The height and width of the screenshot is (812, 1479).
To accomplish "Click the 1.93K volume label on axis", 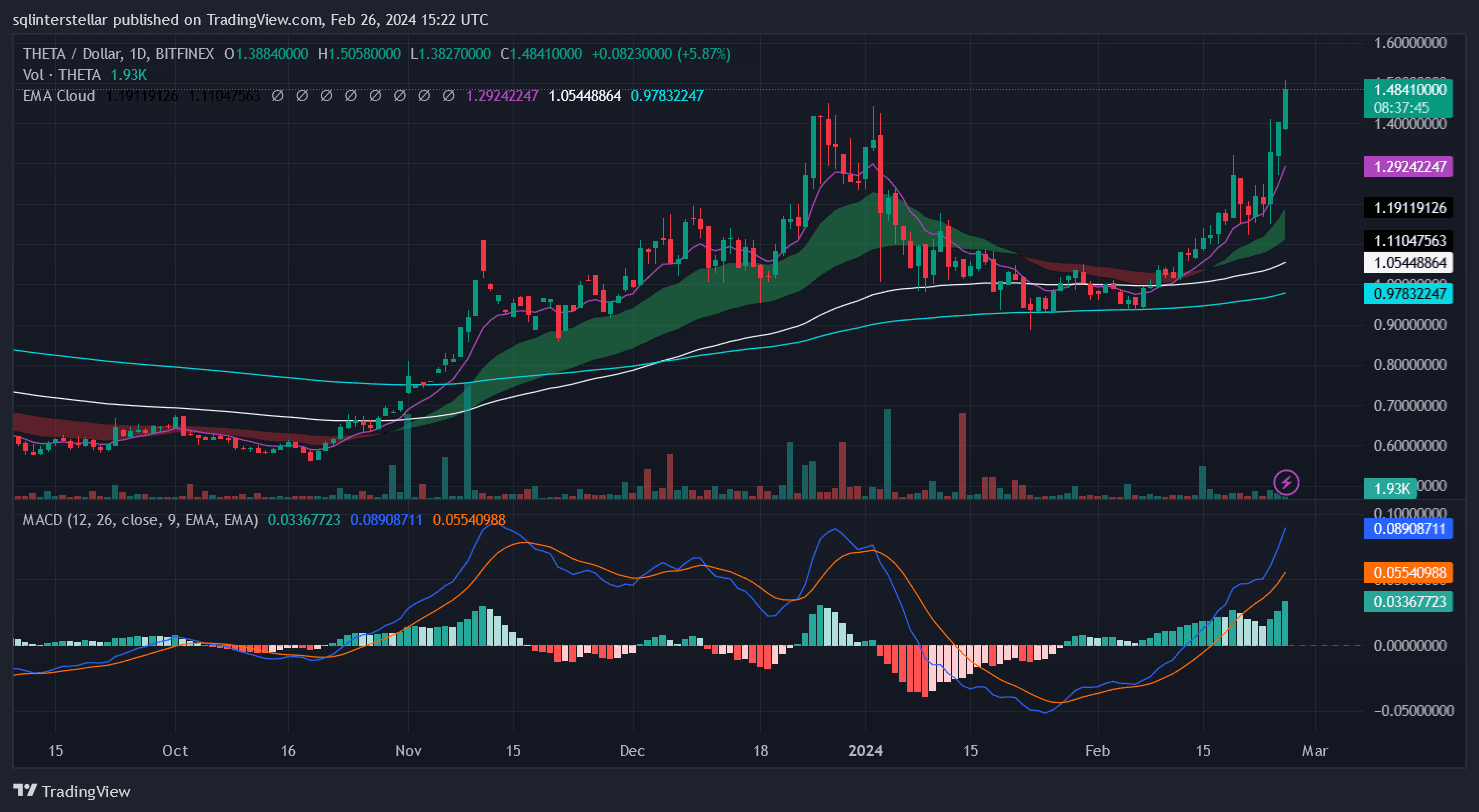I will pos(1390,488).
